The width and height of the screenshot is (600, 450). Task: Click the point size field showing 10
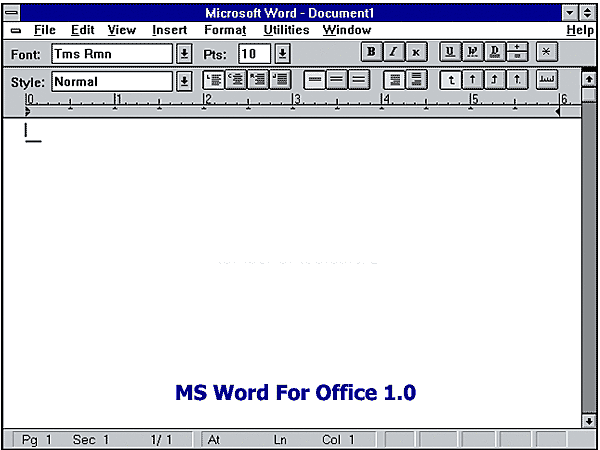(254, 54)
